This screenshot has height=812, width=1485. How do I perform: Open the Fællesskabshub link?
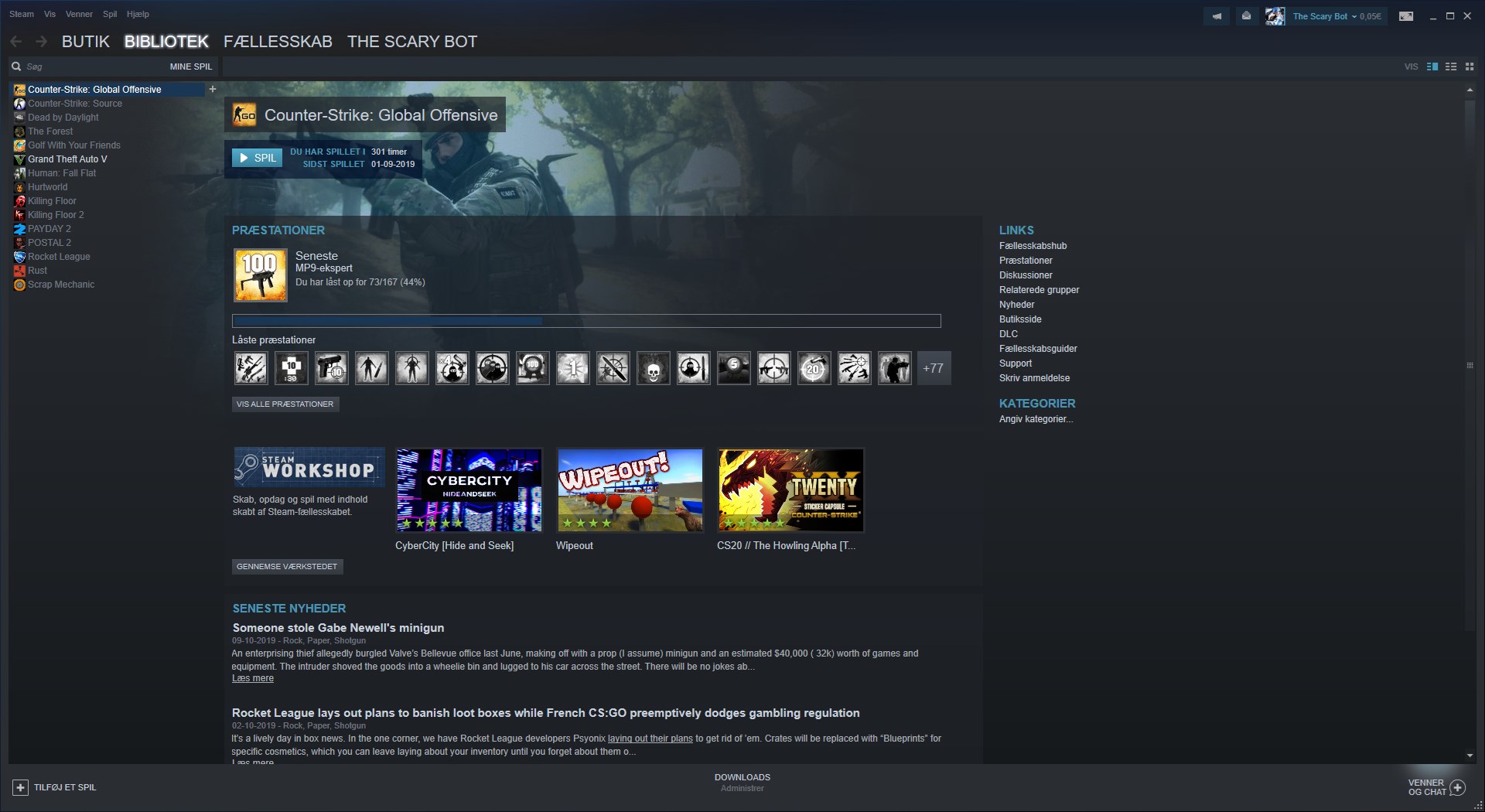[x=1033, y=246]
